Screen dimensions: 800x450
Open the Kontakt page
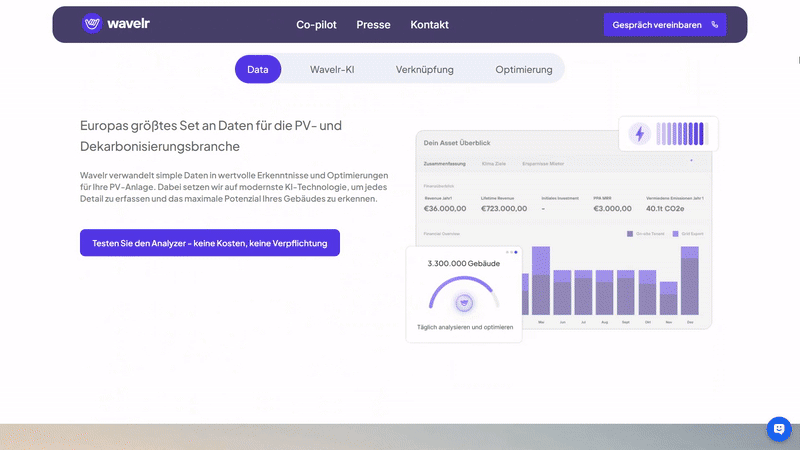click(x=430, y=24)
